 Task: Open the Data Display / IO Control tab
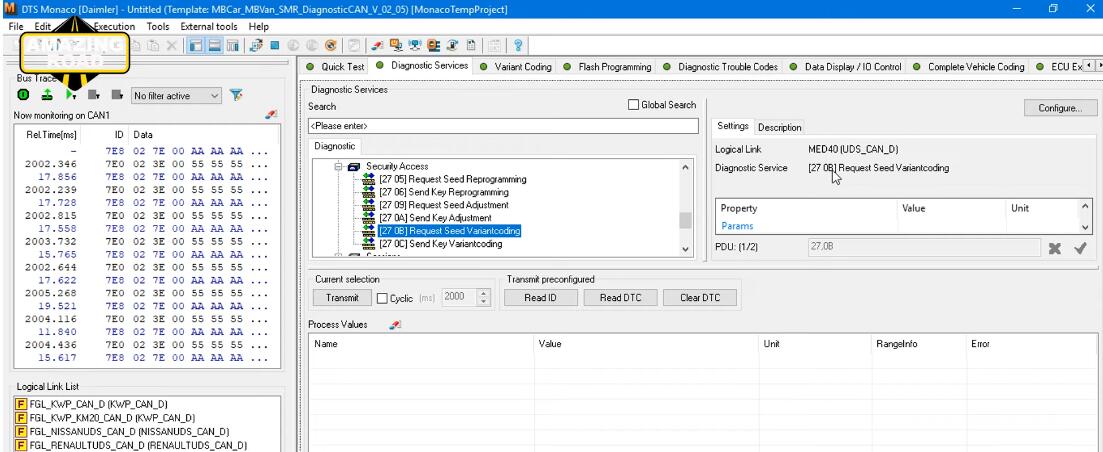[846, 67]
